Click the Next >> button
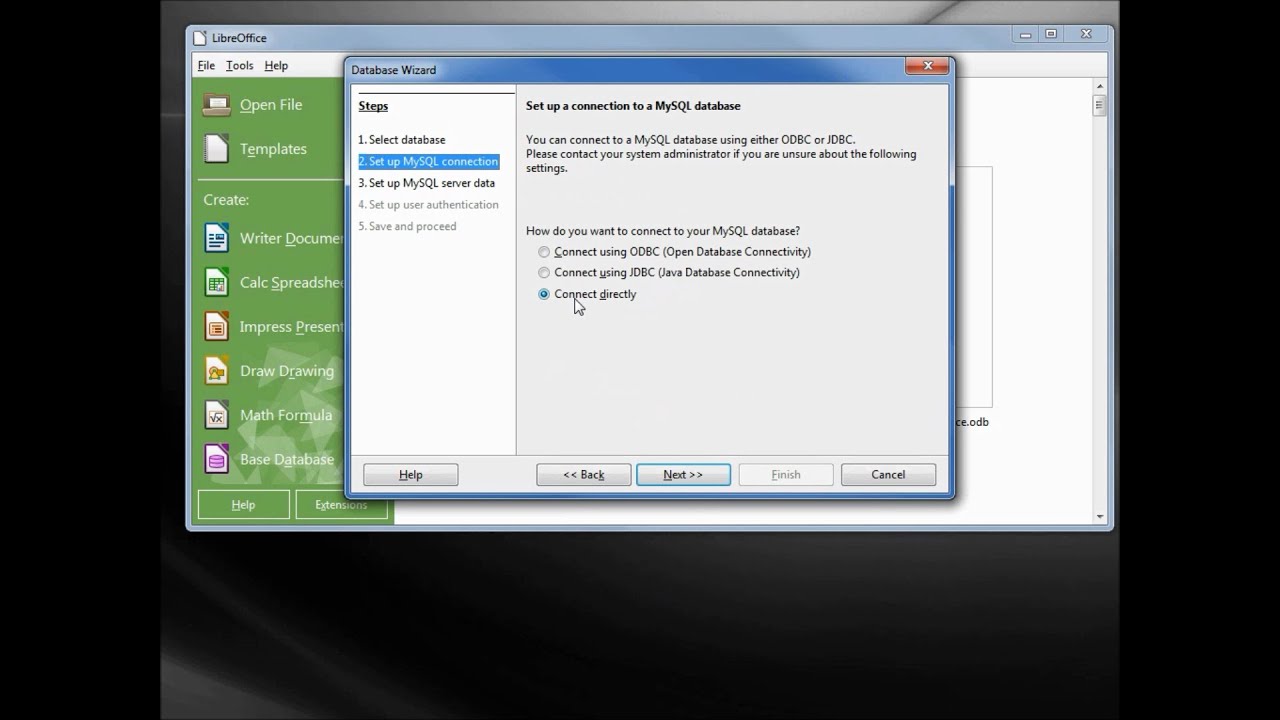Image resolution: width=1280 pixels, height=720 pixels. [x=683, y=475]
